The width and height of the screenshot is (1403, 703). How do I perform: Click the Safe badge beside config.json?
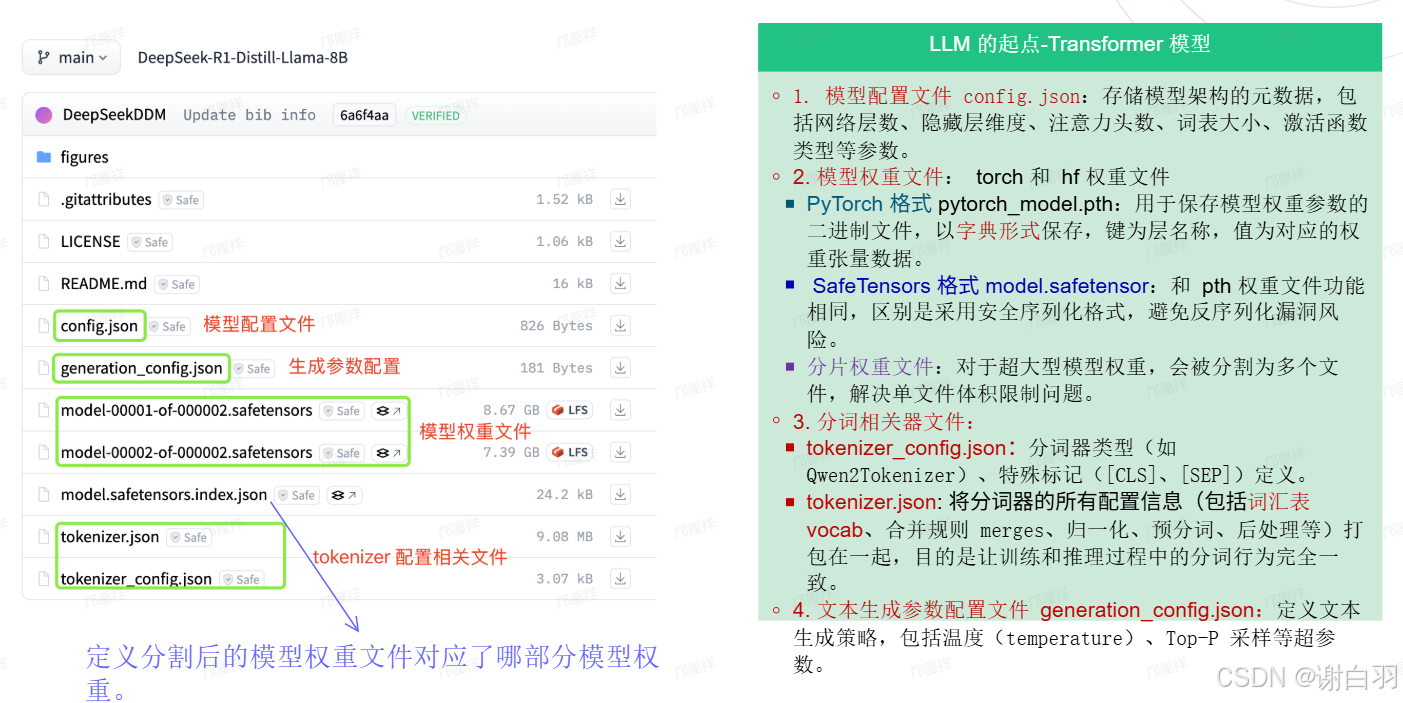(168, 326)
